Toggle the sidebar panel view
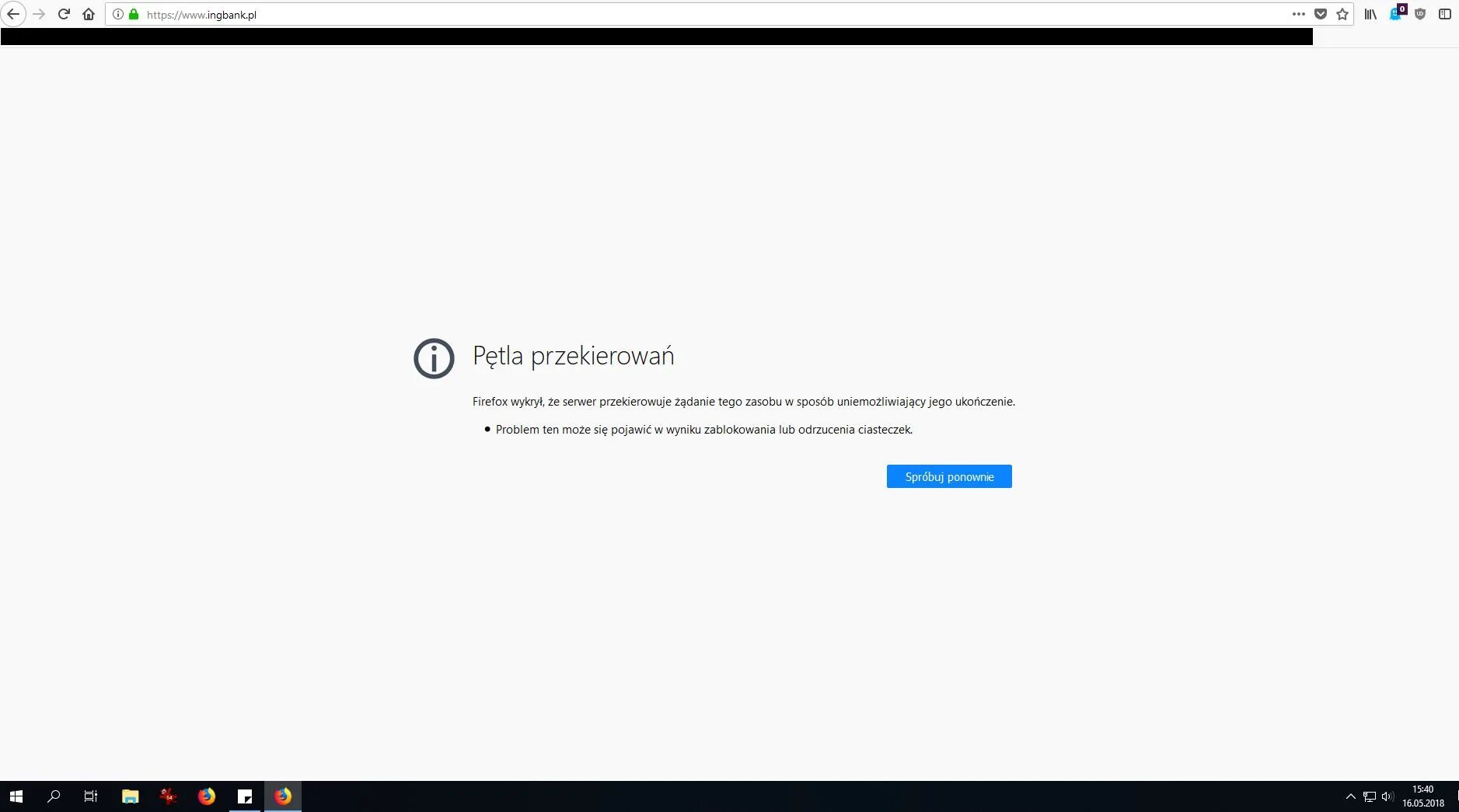Screen dimensions: 1459x812 pyautogui.click(x=1445, y=14)
